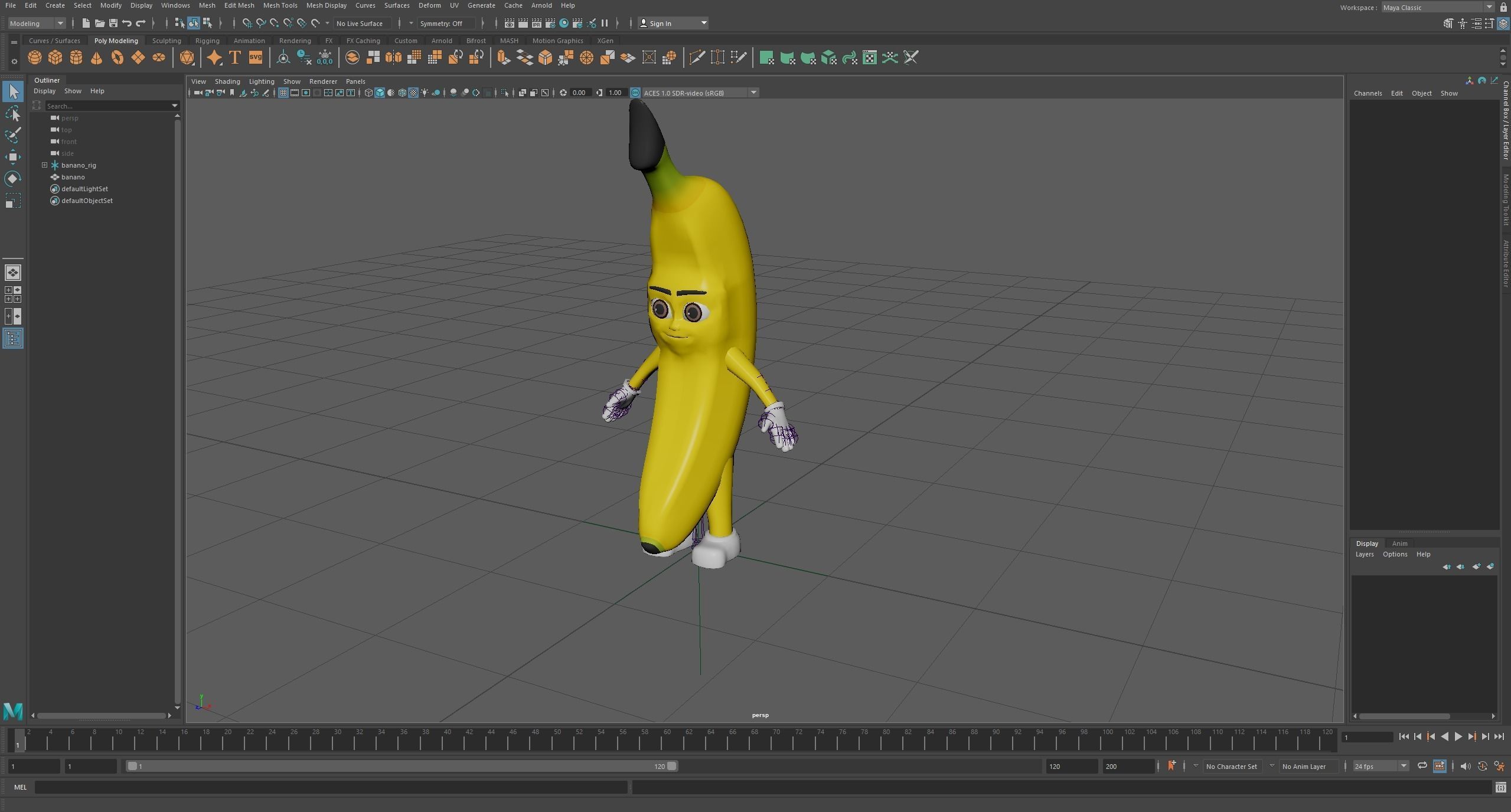Click the Undo arrow icon

tap(127, 24)
